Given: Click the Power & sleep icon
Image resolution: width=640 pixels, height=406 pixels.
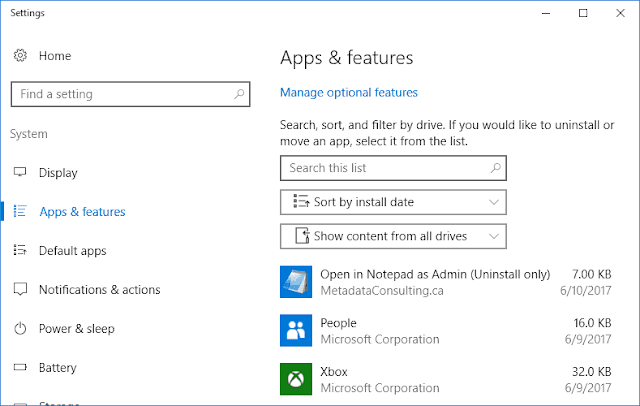Looking at the screenshot, I should (x=20, y=329).
